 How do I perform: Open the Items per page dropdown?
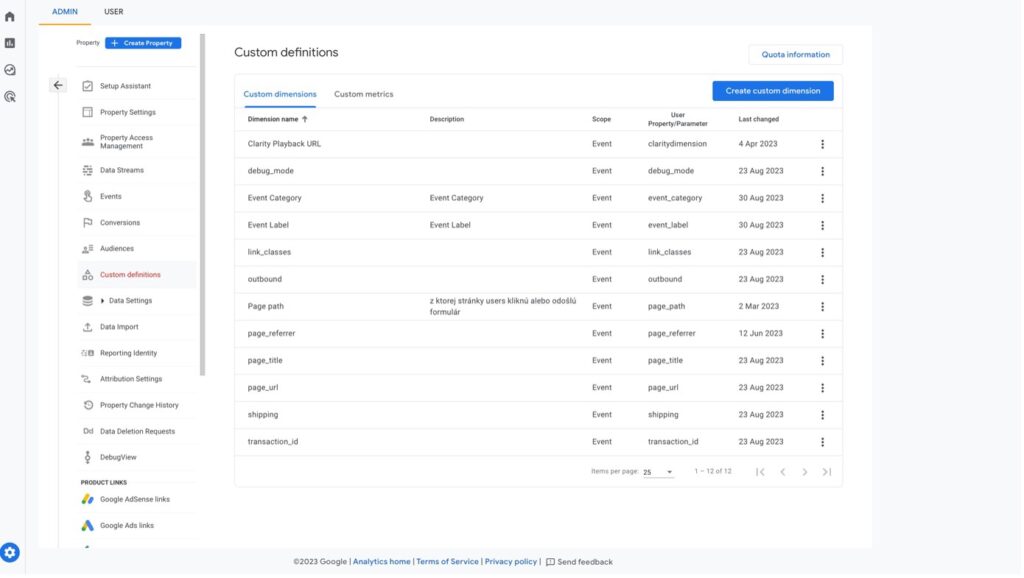(658, 472)
